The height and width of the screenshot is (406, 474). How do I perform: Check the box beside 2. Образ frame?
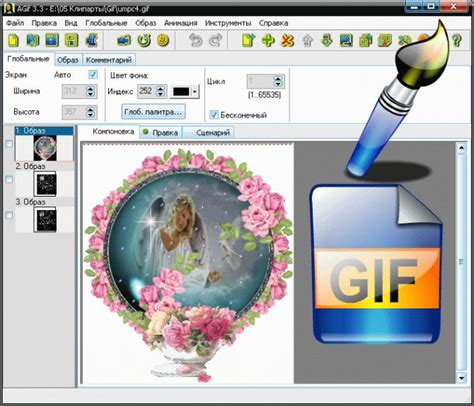pyautogui.click(x=9, y=180)
